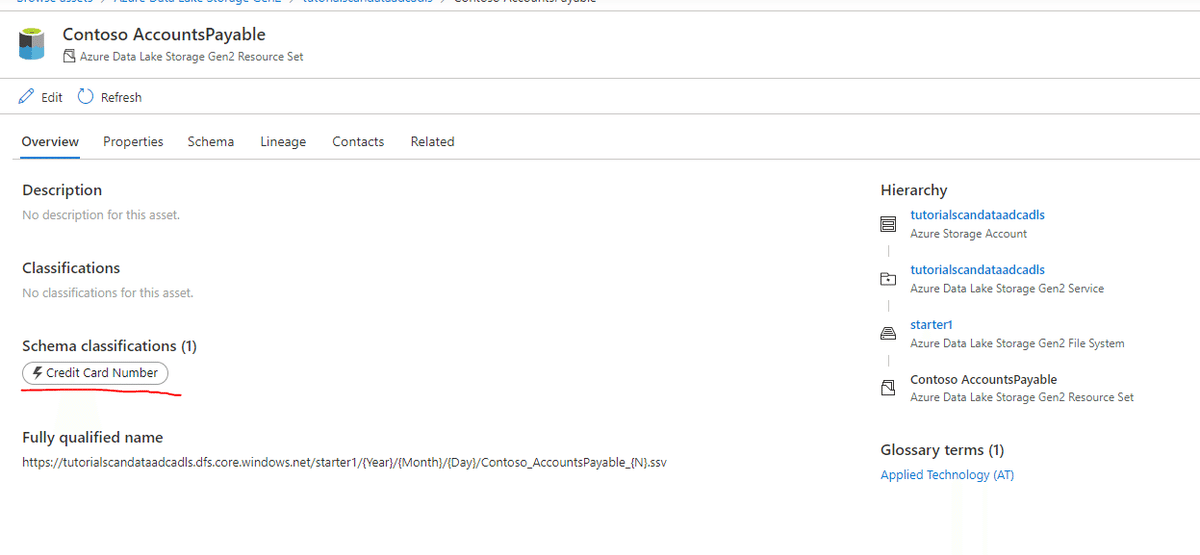Click the lightning bolt icon in Credit Card Number
1200x555 pixels.
38,373
